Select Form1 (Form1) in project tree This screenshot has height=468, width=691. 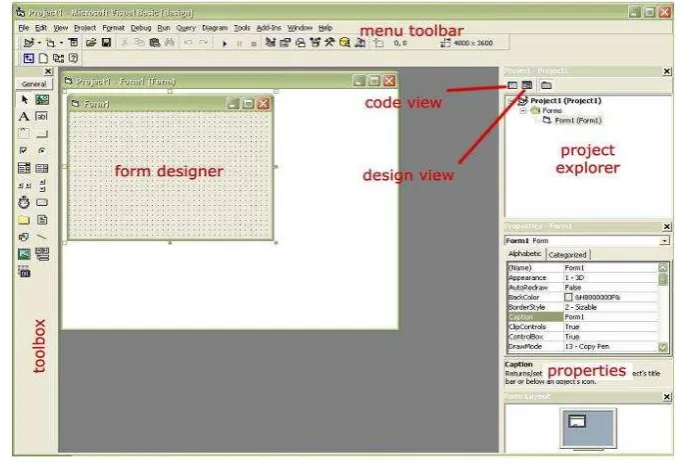pyautogui.click(x=577, y=120)
